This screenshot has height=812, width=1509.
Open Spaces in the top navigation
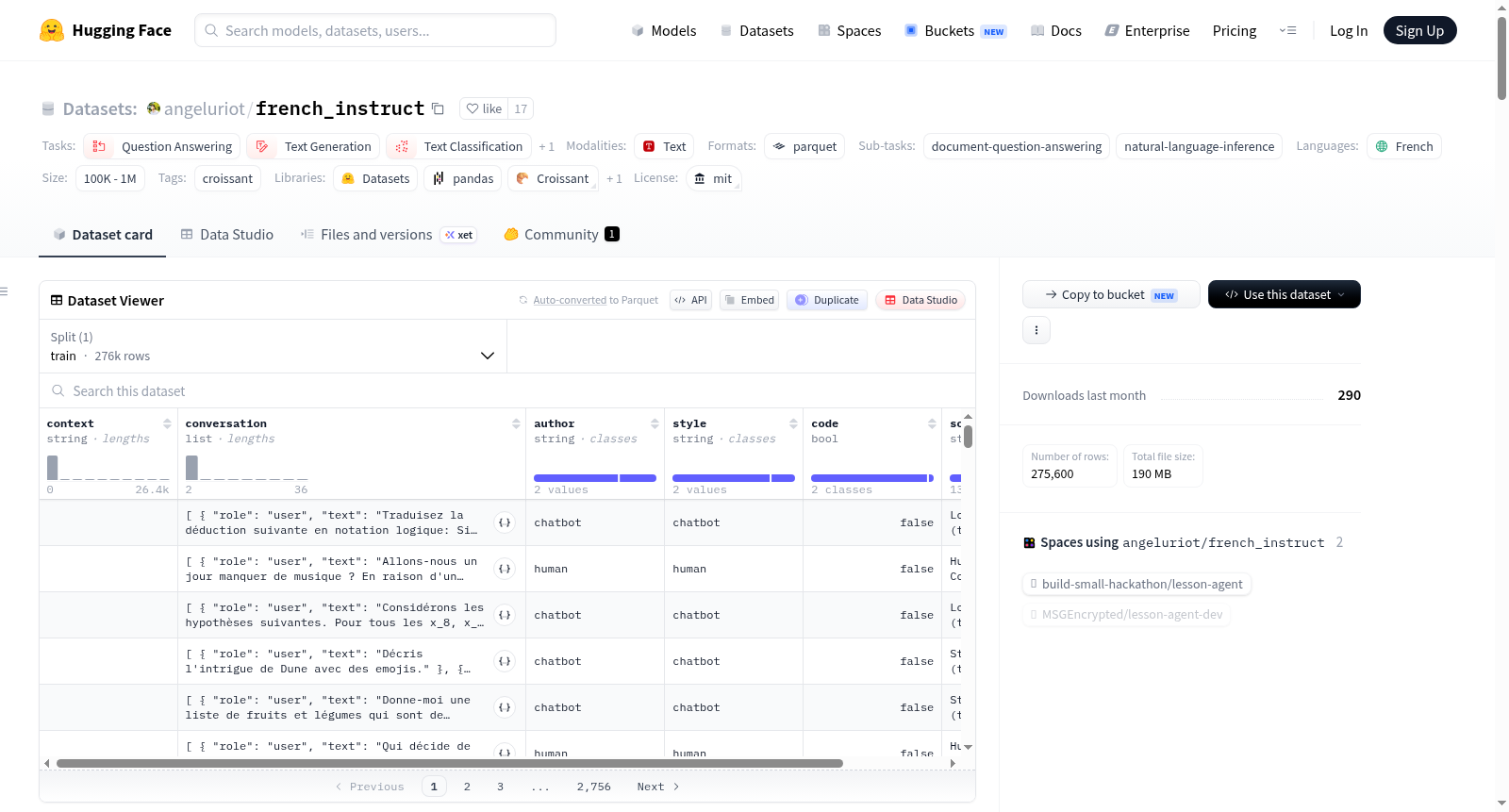click(x=850, y=30)
